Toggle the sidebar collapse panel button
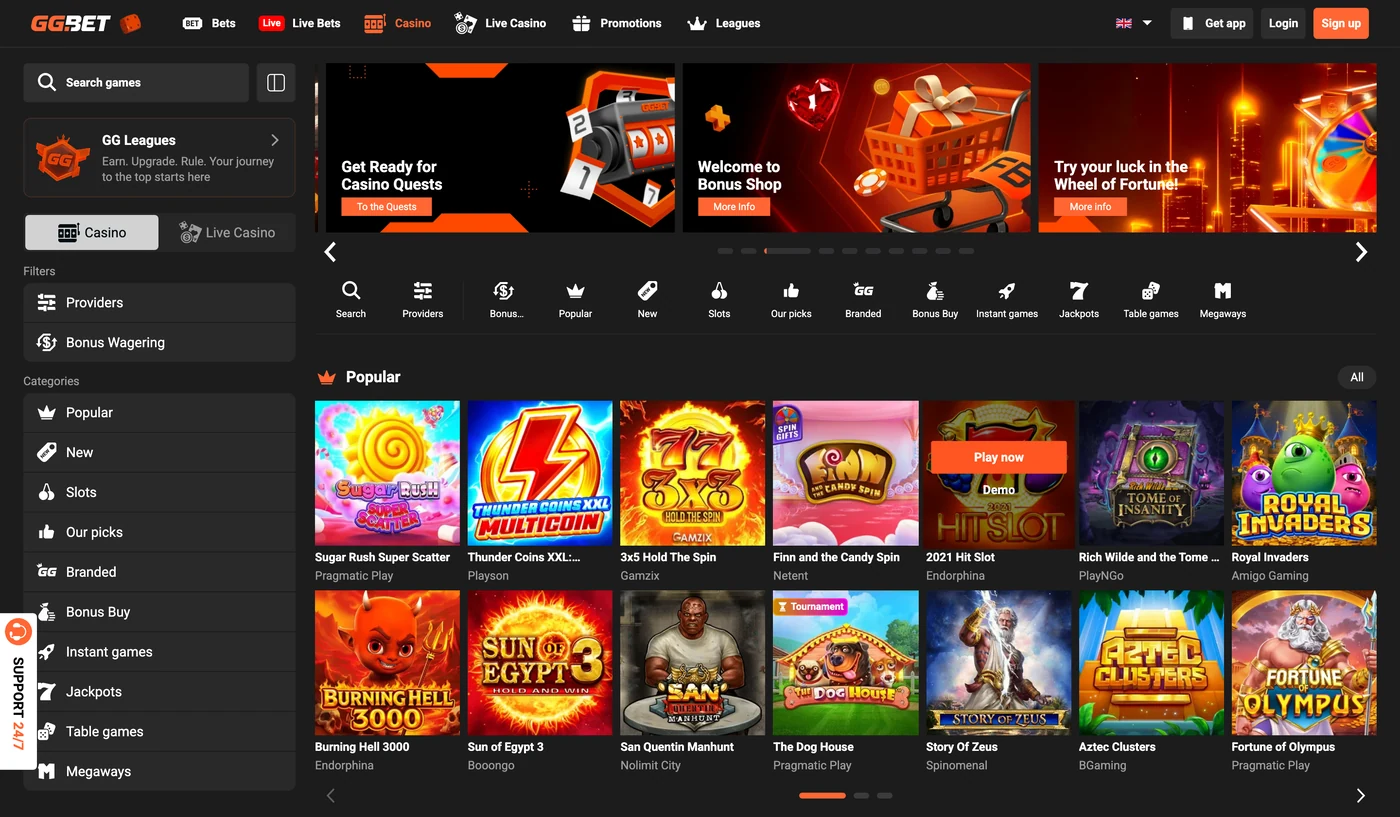This screenshot has height=817, width=1400. pyautogui.click(x=276, y=82)
